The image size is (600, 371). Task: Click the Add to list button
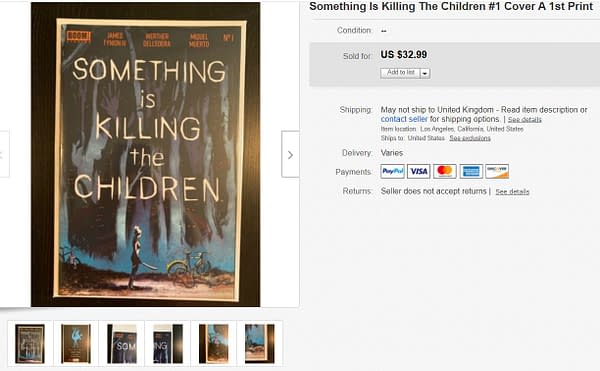point(400,73)
